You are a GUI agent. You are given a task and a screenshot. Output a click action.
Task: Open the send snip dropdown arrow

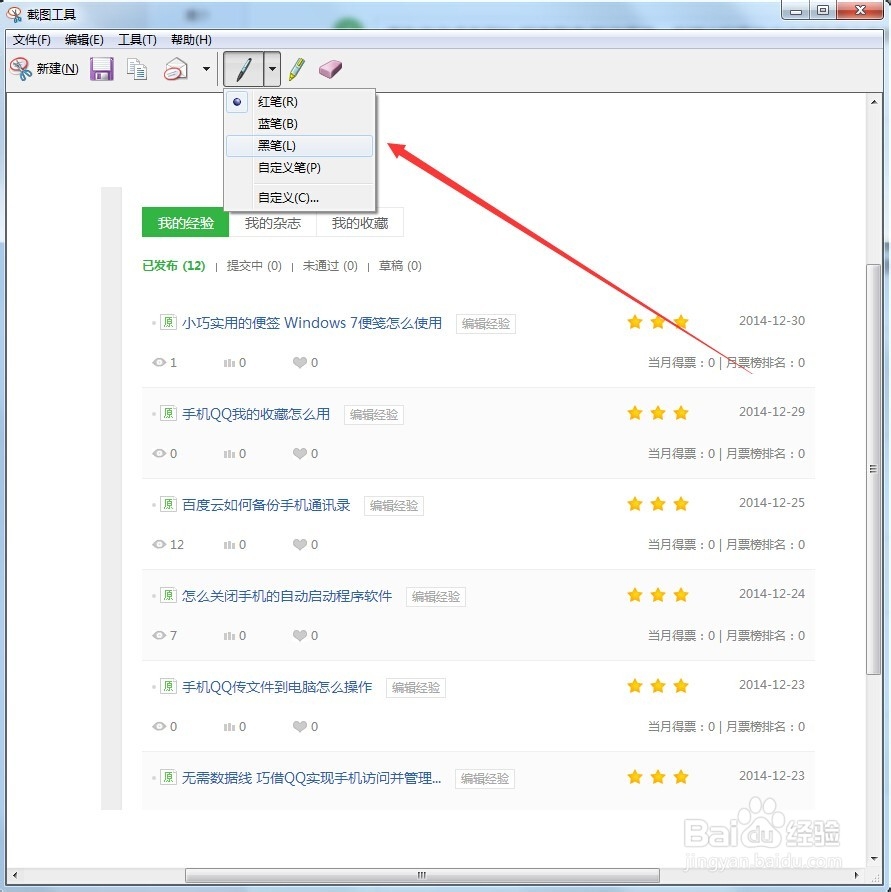click(x=206, y=69)
